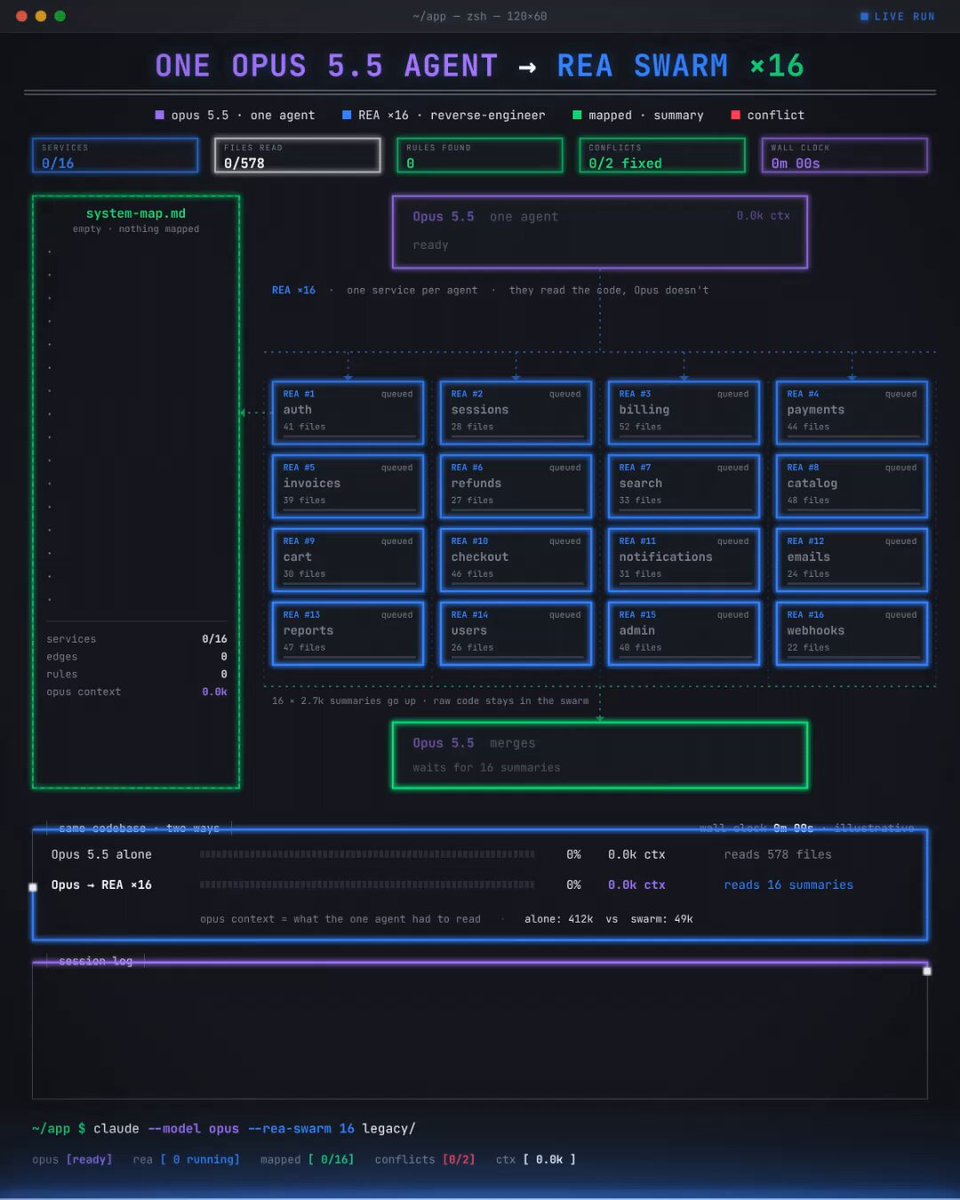This screenshot has width=960, height=1200.
Task: Select the conflicts [0/2] status bar entry
Action: click(425, 1160)
